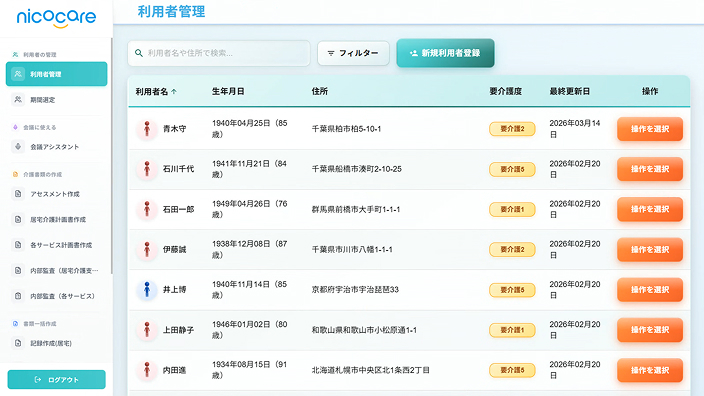Click address 北海道札幌市中央区北1条西2丁目
Viewport: 704px width, 396px height.
tap(371, 370)
